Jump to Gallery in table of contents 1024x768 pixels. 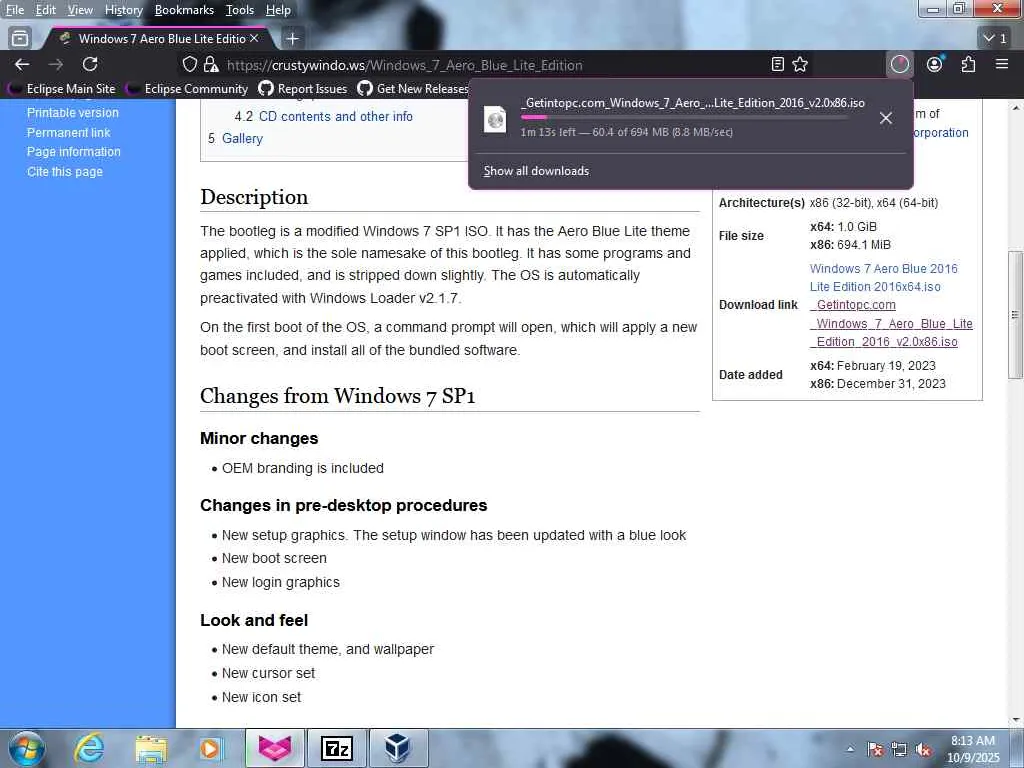click(x=242, y=138)
